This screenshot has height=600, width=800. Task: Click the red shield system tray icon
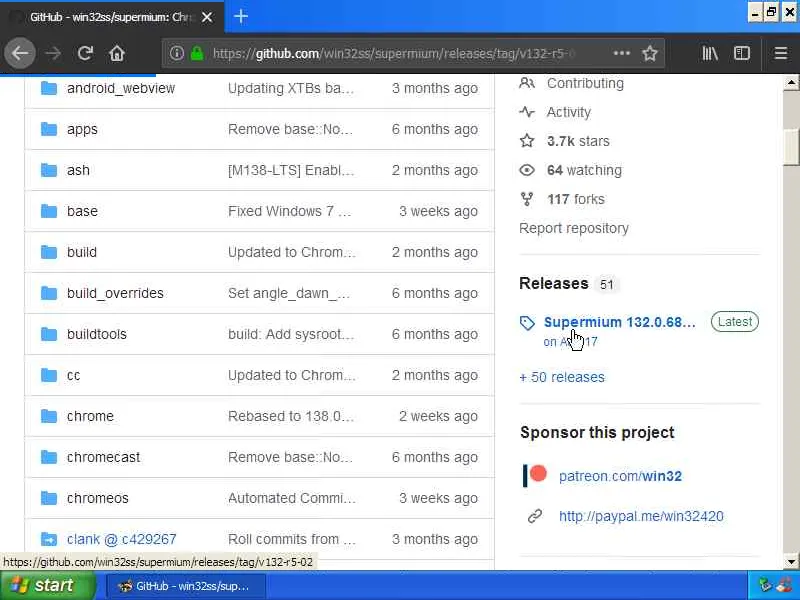(786, 586)
